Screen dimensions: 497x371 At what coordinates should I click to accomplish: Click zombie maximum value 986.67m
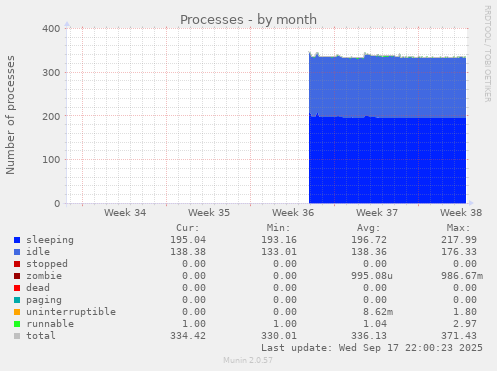[x=462, y=276]
